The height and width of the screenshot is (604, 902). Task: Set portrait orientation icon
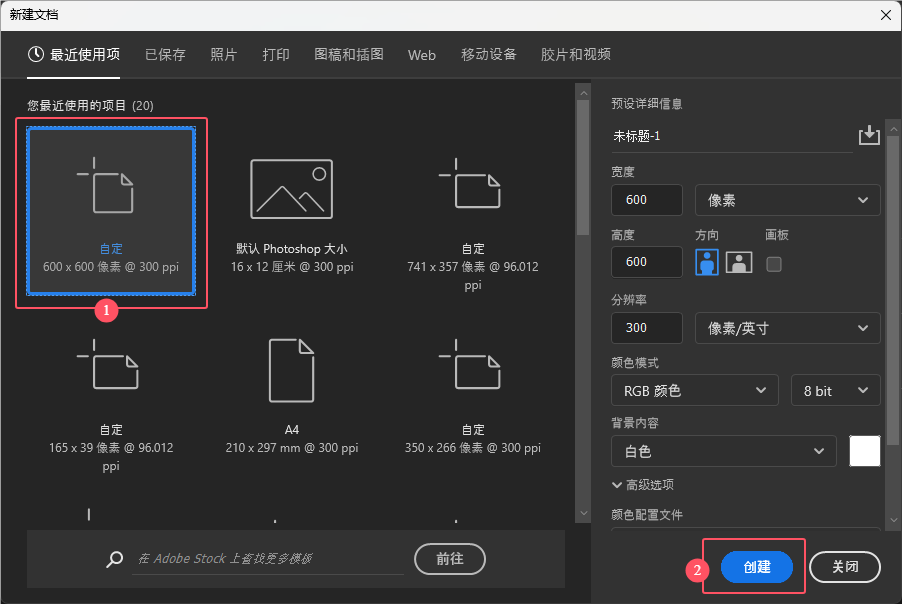[x=707, y=262]
